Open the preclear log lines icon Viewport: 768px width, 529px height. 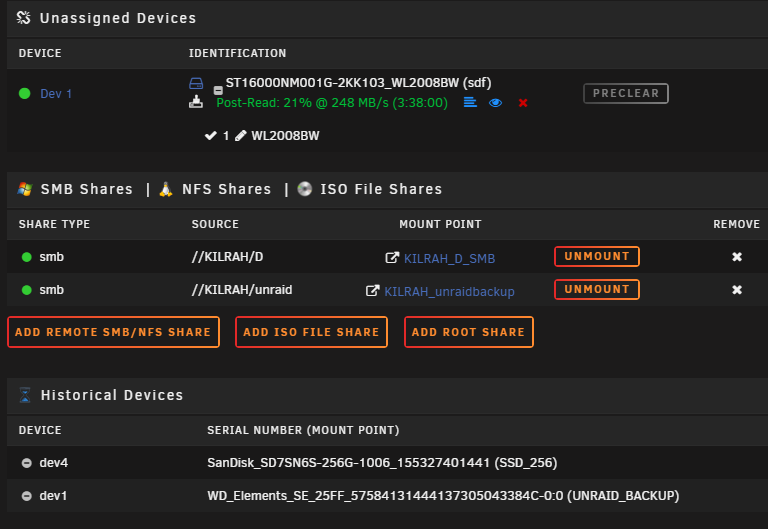470,102
